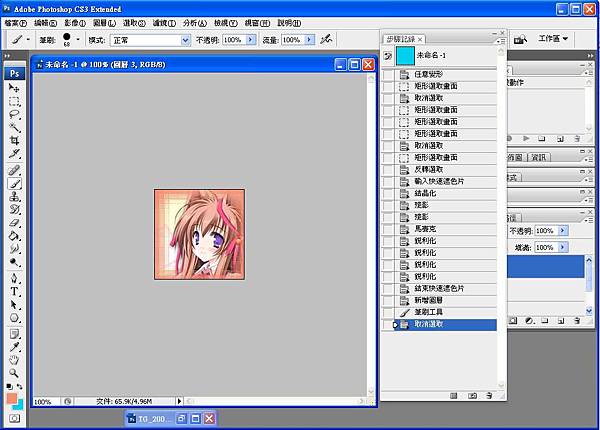Select the Magic Wand tool
The width and height of the screenshot is (600, 430).
[14, 127]
